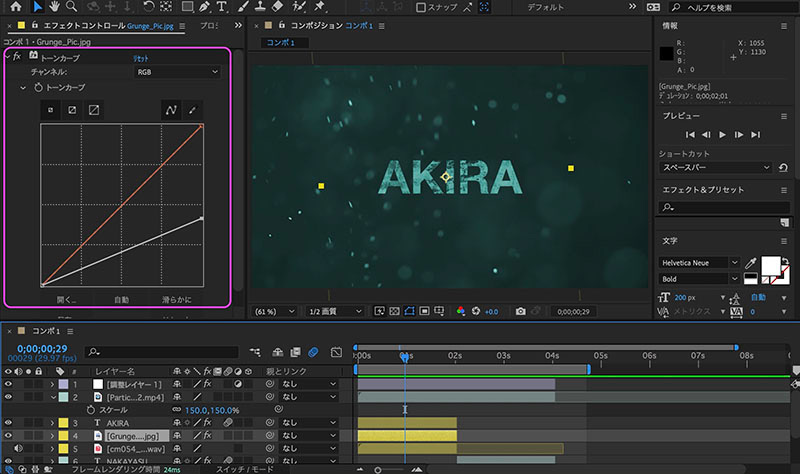Set large curve graph size
The image size is (800, 474).
tap(94, 110)
